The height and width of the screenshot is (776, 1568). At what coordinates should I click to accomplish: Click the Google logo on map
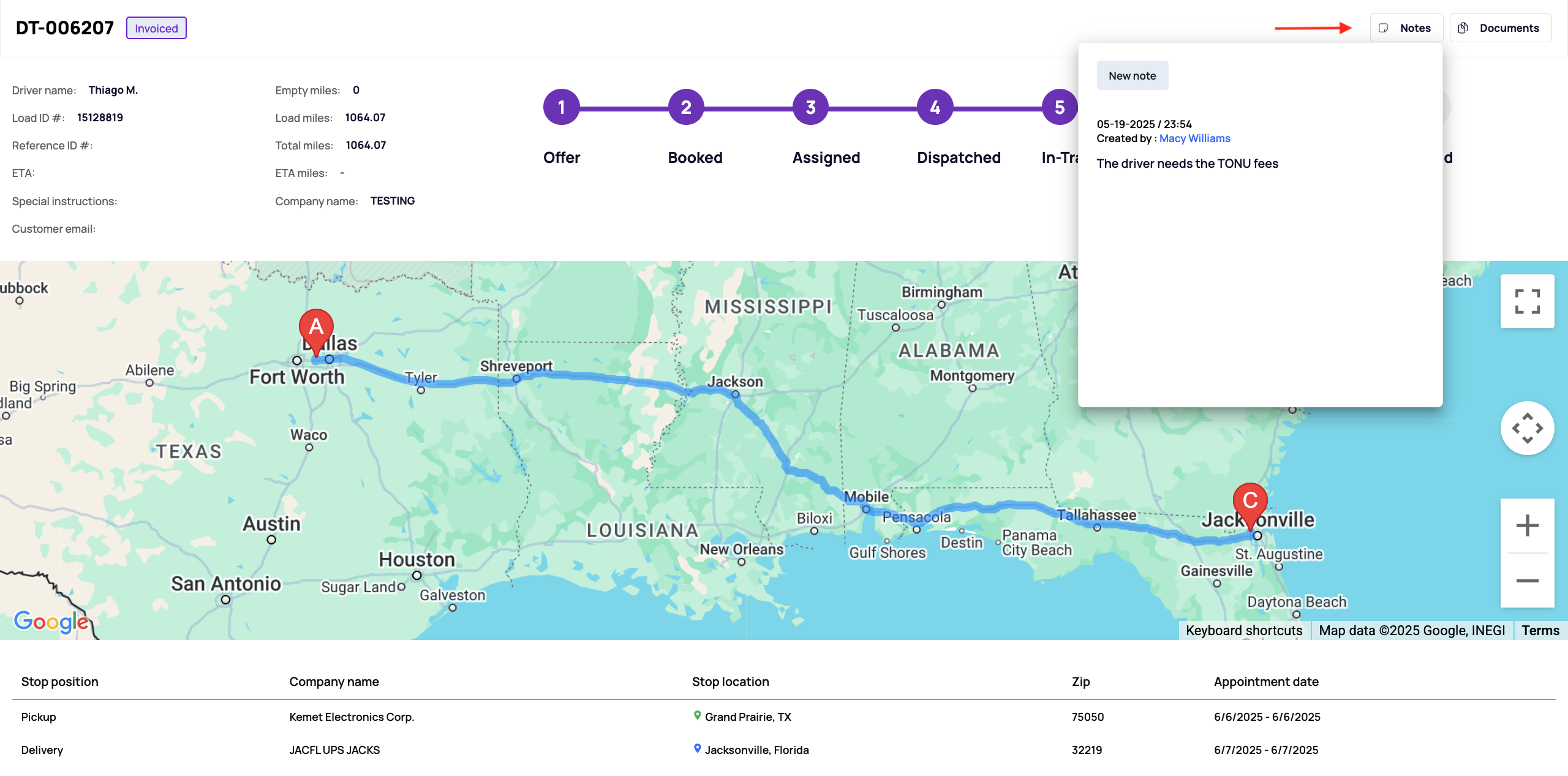[51, 621]
